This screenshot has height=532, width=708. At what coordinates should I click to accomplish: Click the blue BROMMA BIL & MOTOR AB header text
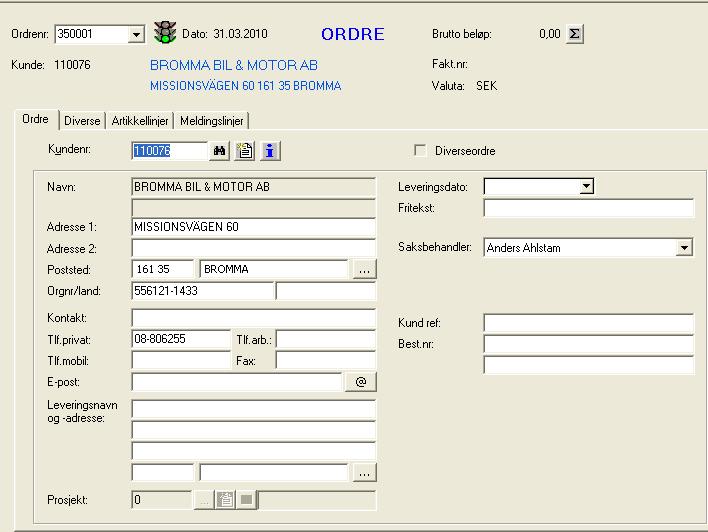coord(234,65)
